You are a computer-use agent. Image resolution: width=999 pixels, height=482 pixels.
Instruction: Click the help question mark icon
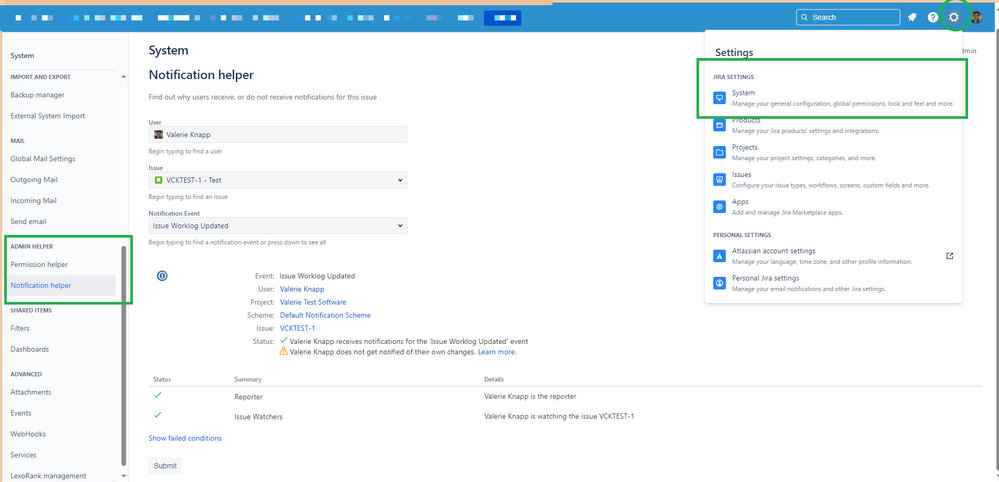[933, 17]
